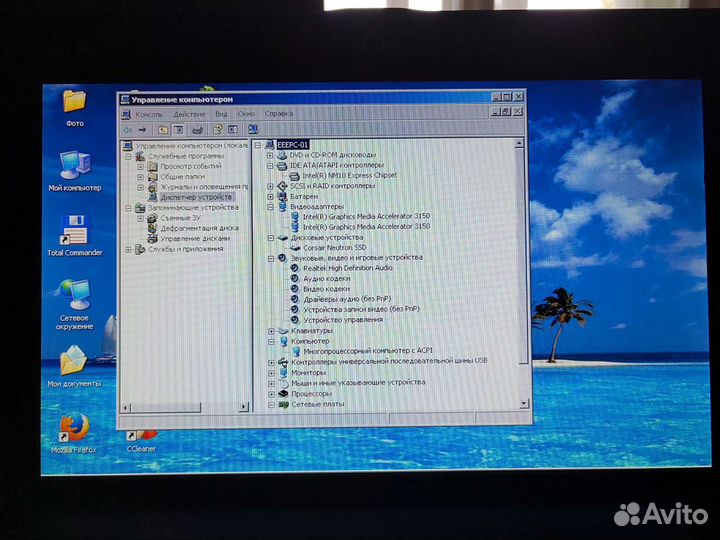Expand Контроллеры универсальной последовательной шины USB
720x540 pixels.
pyautogui.click(x=271, y=362)
